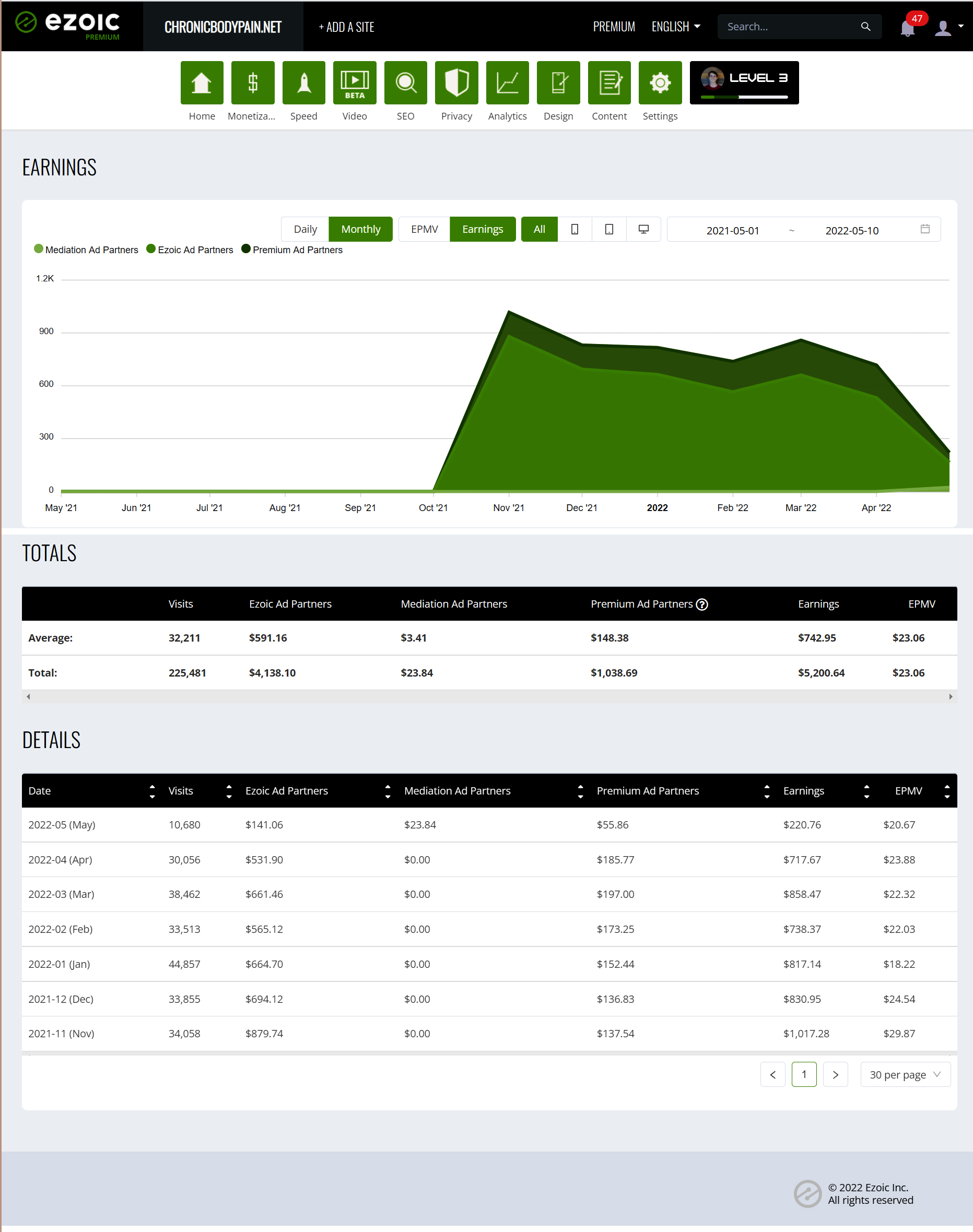The height and width of the screenshot is (1232, 973).
Task: Open the Video beta icon
Action: (354, 83)
